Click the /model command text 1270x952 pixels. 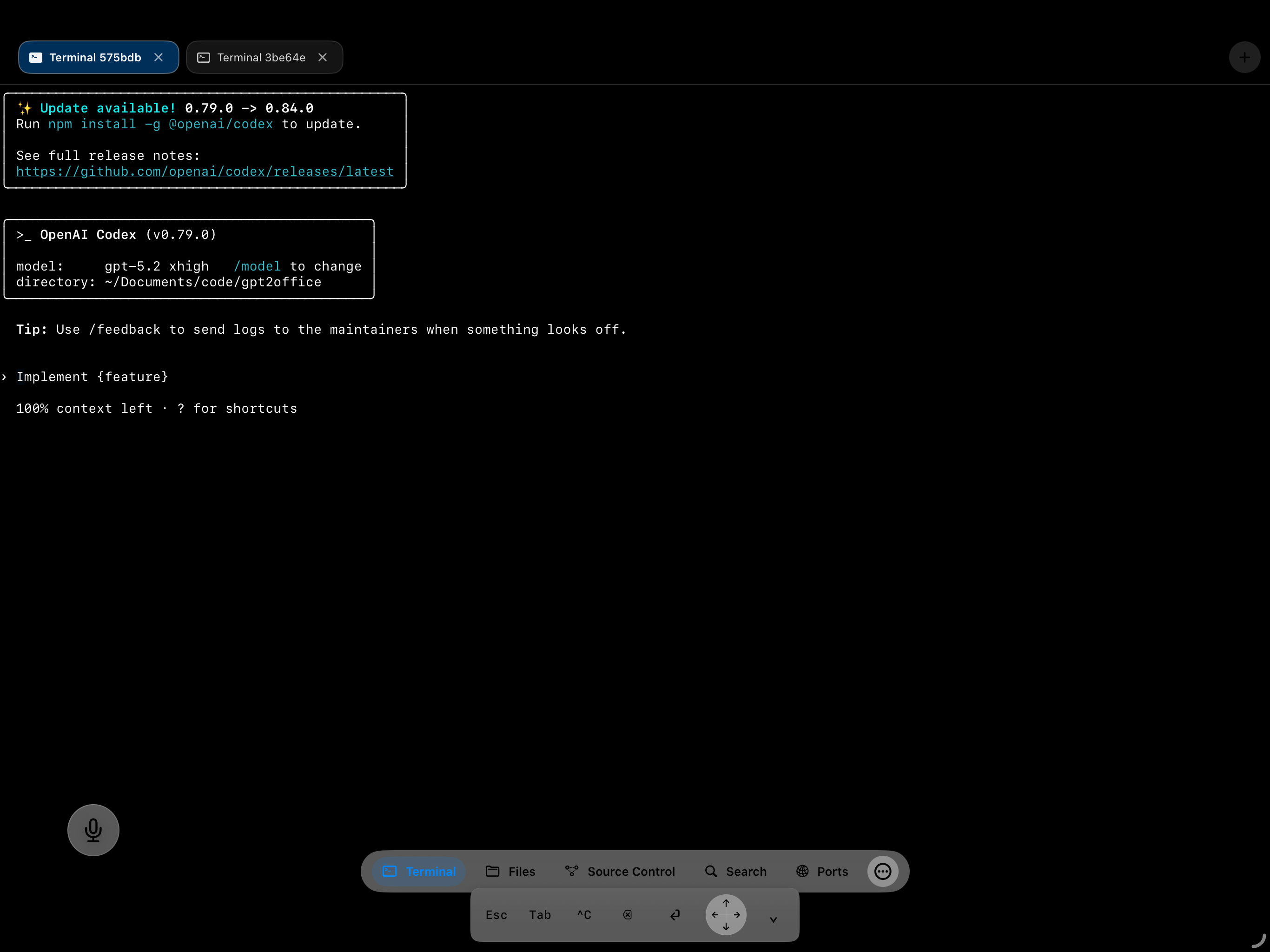pyautogui.click(x=257, y=266)
